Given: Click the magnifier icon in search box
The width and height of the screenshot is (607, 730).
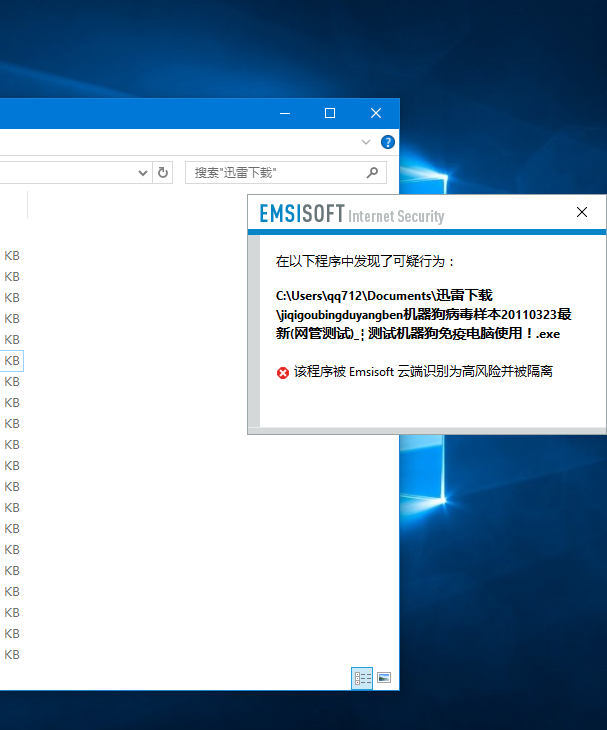Looking at the screenshot, I should coord(372,173).
